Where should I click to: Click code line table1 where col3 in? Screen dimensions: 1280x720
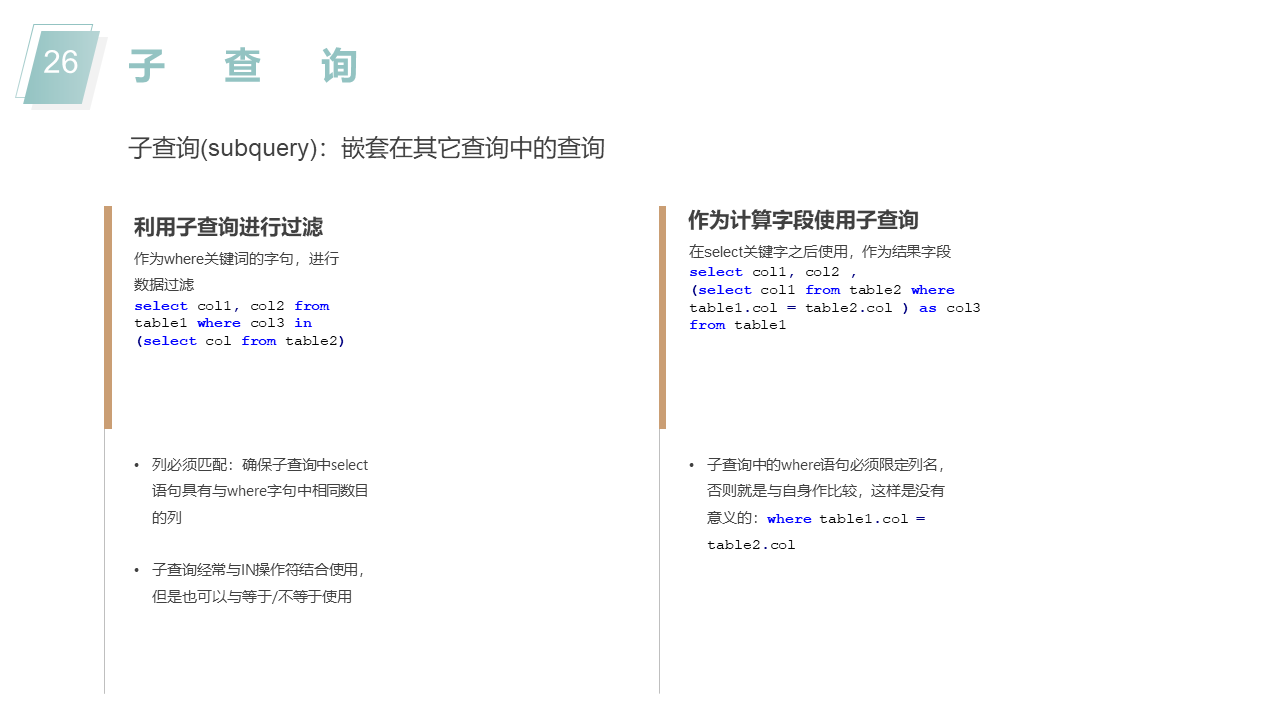pyautogui.click(x=223, y=323)
